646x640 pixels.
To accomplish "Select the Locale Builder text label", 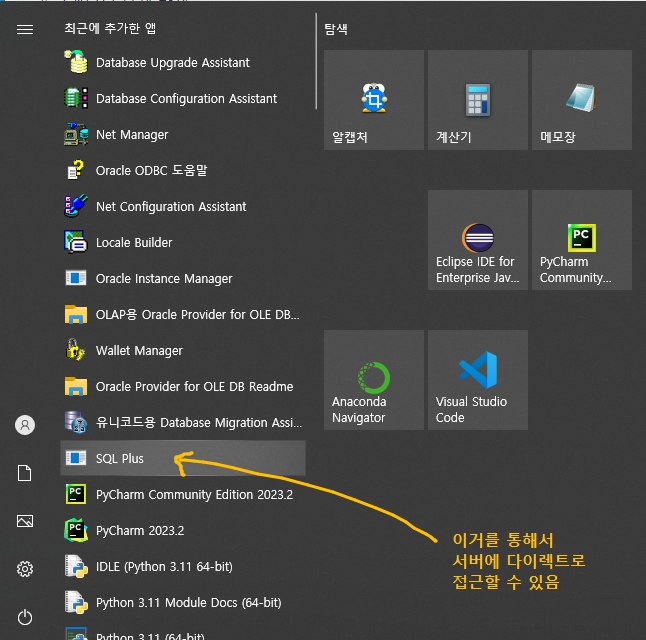I will click(x=134, y=242).
